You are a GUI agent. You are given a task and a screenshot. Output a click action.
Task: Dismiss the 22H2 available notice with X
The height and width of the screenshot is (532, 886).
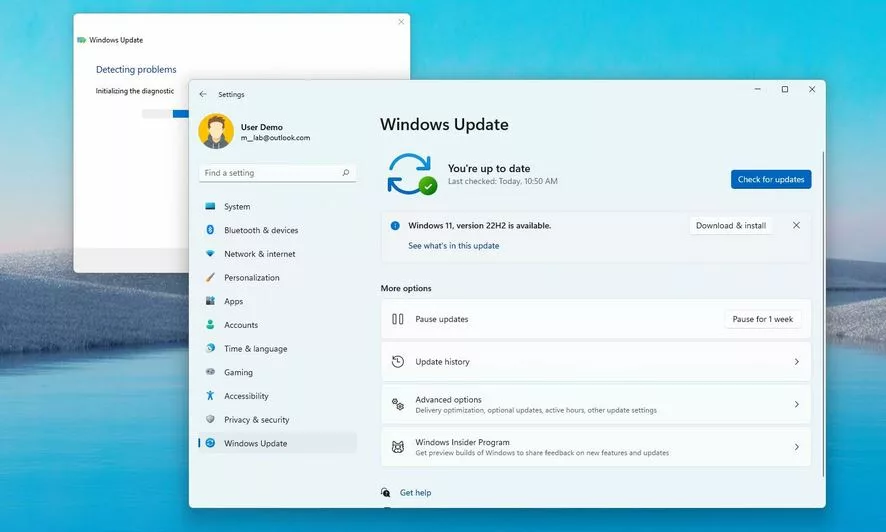[x=796, y=225]
